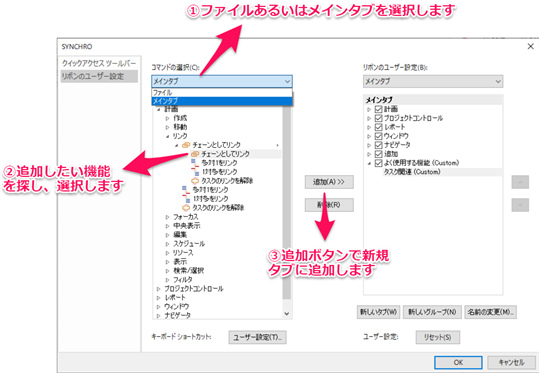Viewport: 539px width, 373px height.
Task: Select the 中央表示 tree item
Action: click(187, 226)
